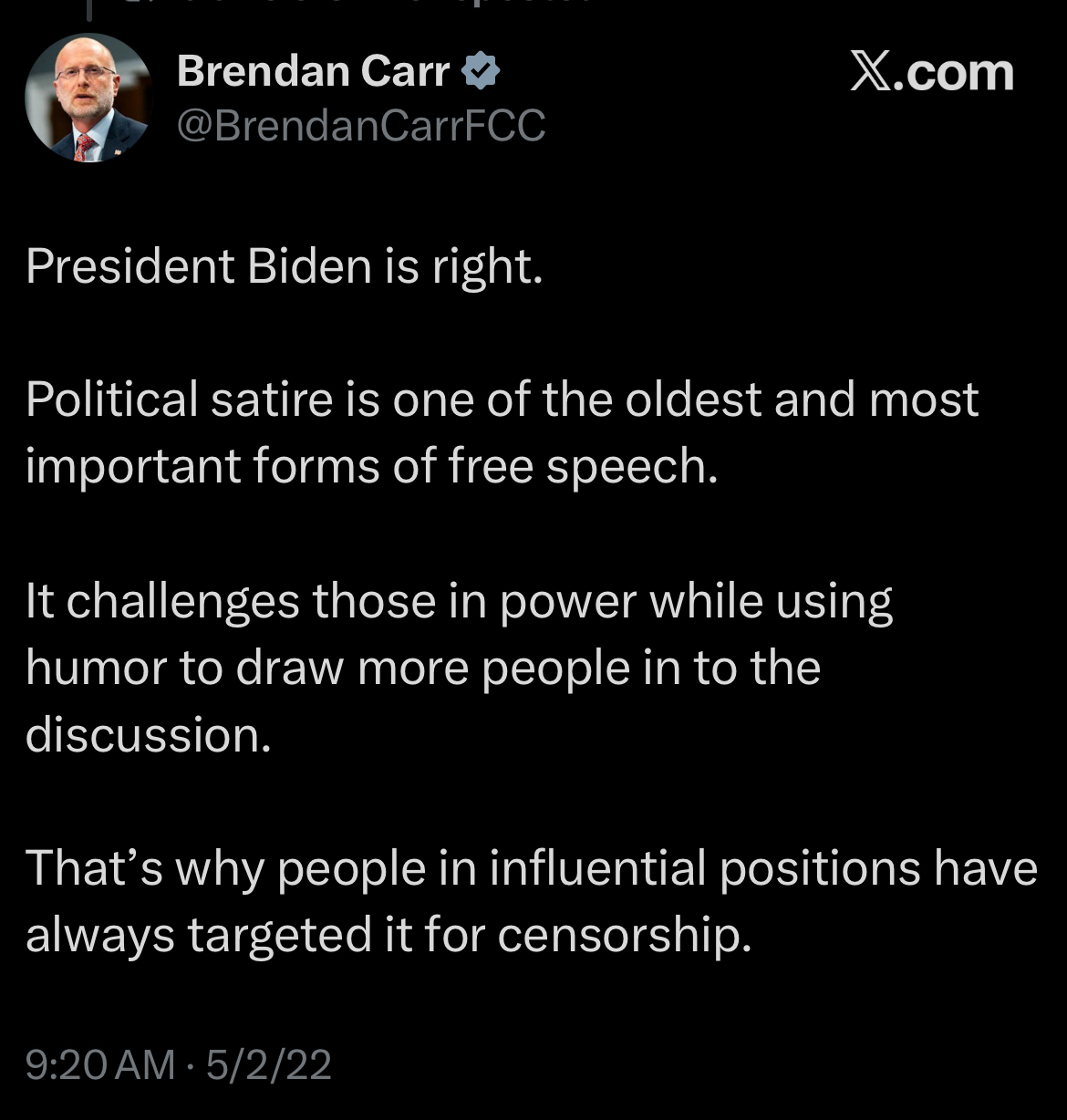Open the "Brendan Carr" display name

click(313, 71)
